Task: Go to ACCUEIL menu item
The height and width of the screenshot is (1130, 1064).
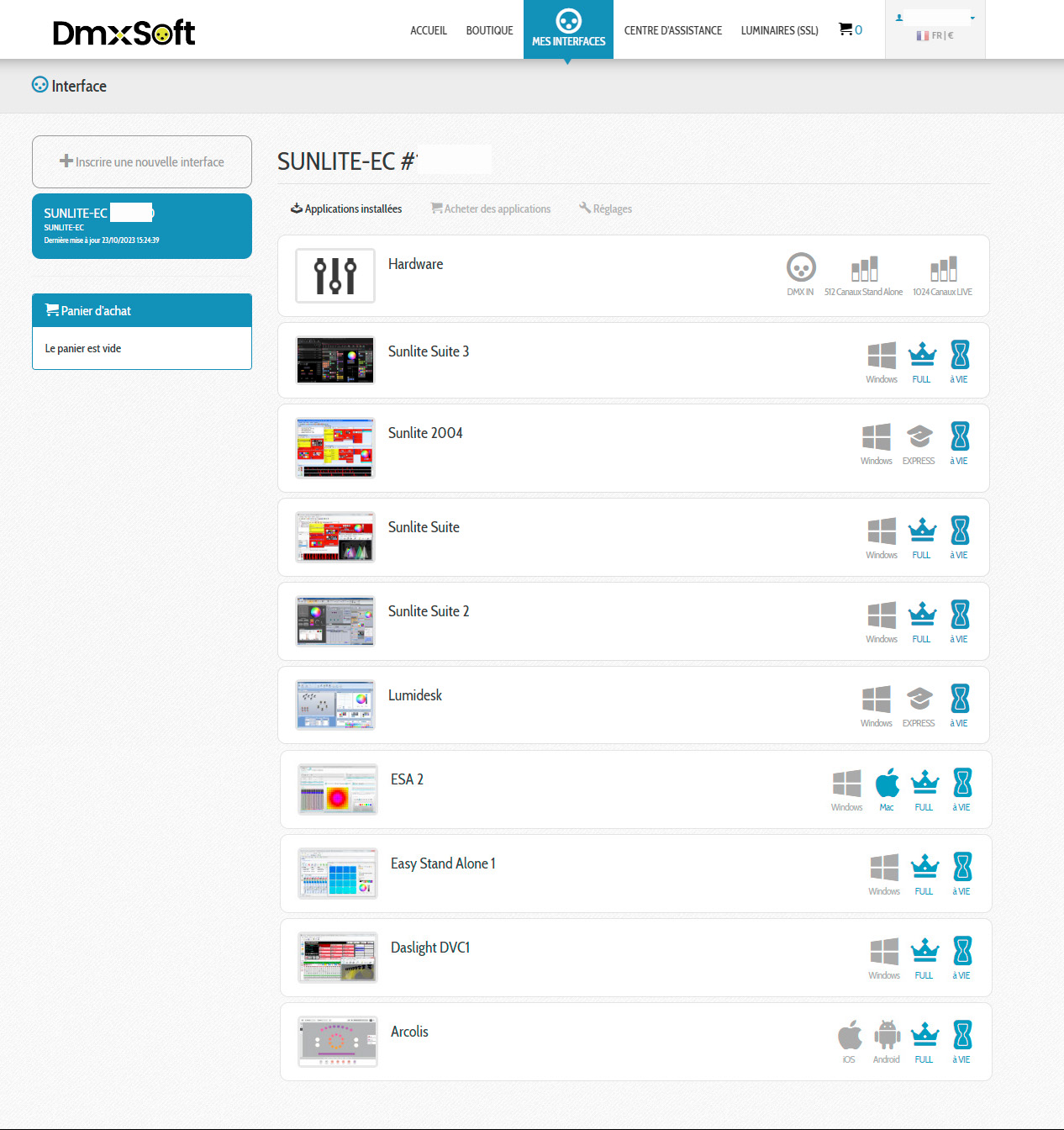Action: click(x=429, y=30)
